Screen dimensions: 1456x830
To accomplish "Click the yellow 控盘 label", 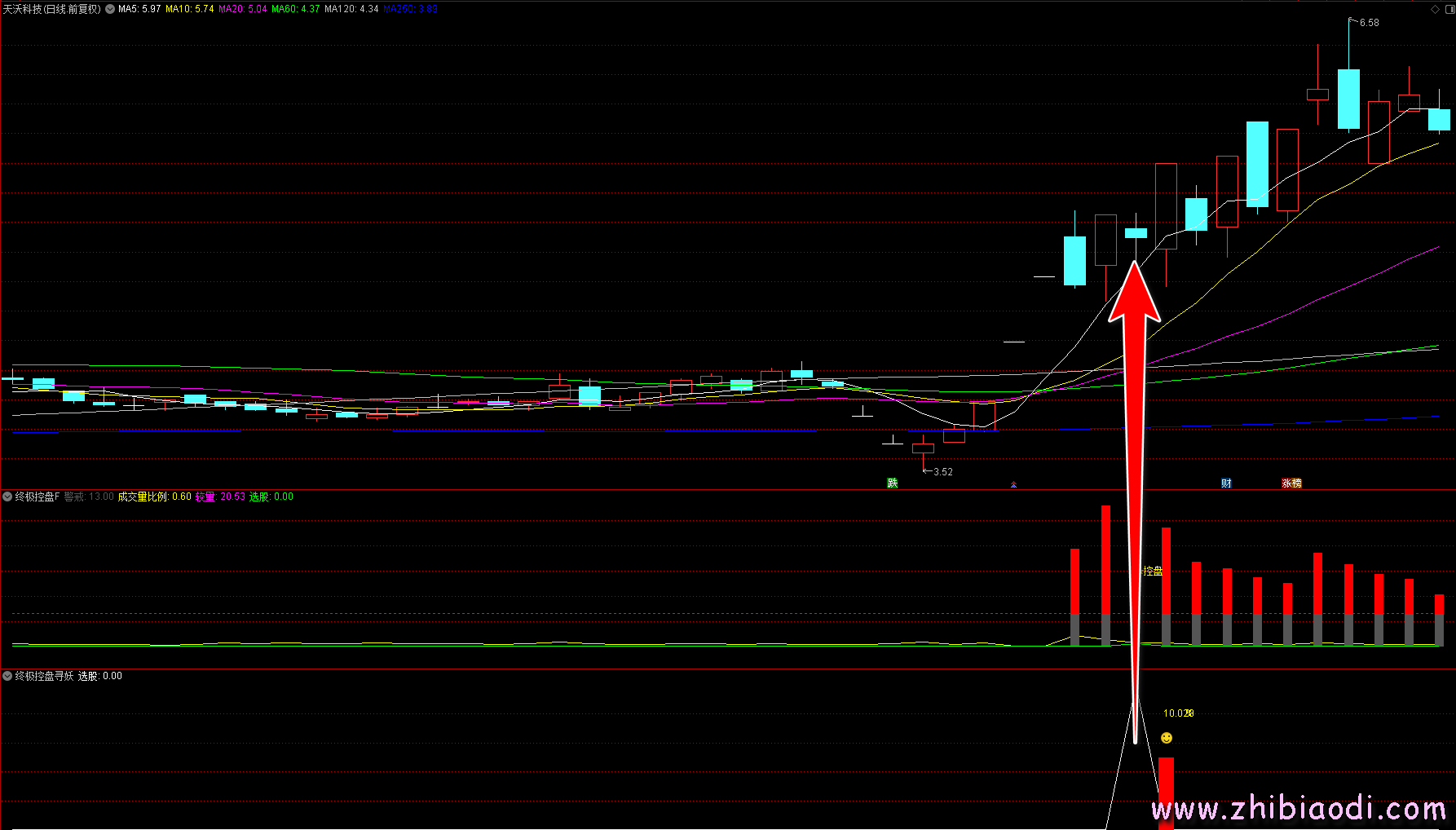I will 1153,571.
